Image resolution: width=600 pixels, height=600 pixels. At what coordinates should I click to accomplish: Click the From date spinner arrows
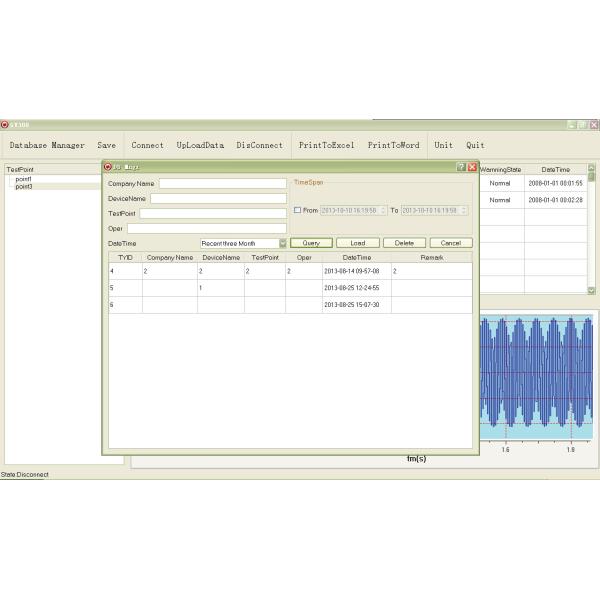385,210
